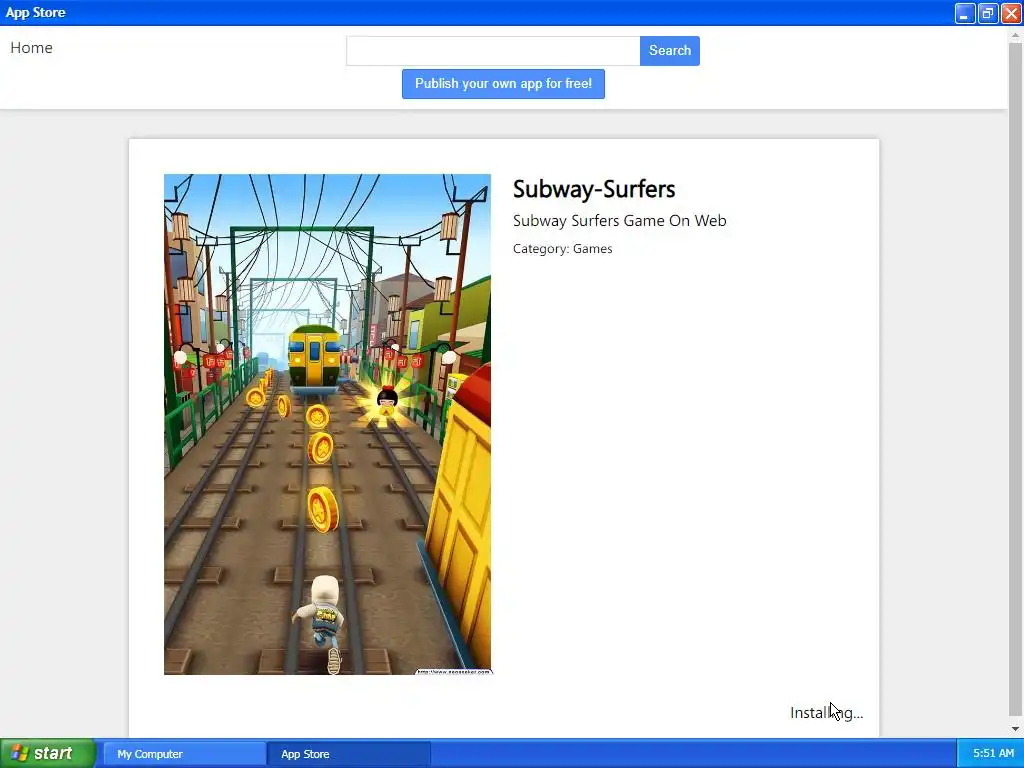Click the Category: Games label
The height and width of the screenshot is (768, 1024).
[562, 249]
